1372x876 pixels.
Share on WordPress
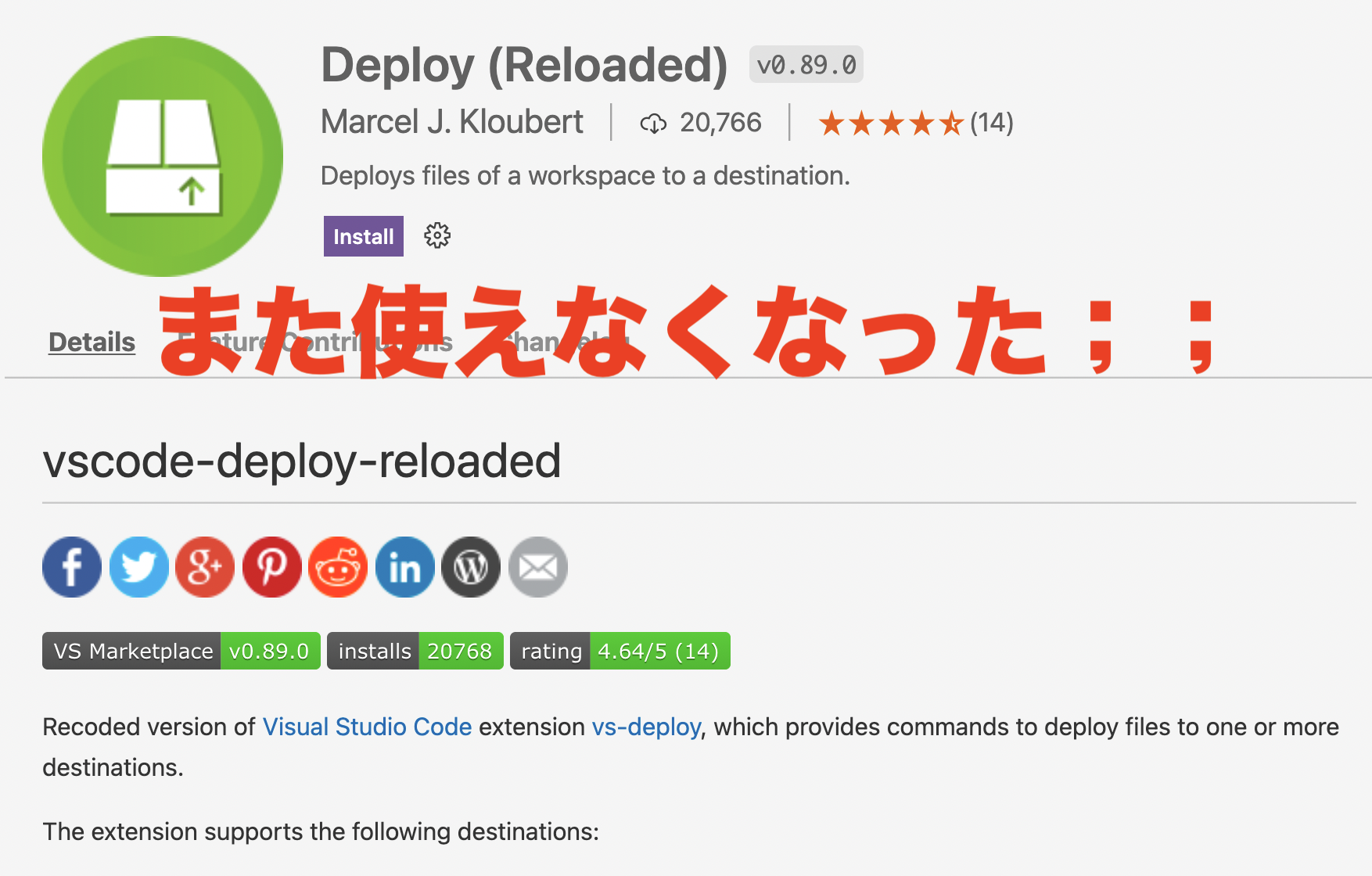(x=471, y=567)
